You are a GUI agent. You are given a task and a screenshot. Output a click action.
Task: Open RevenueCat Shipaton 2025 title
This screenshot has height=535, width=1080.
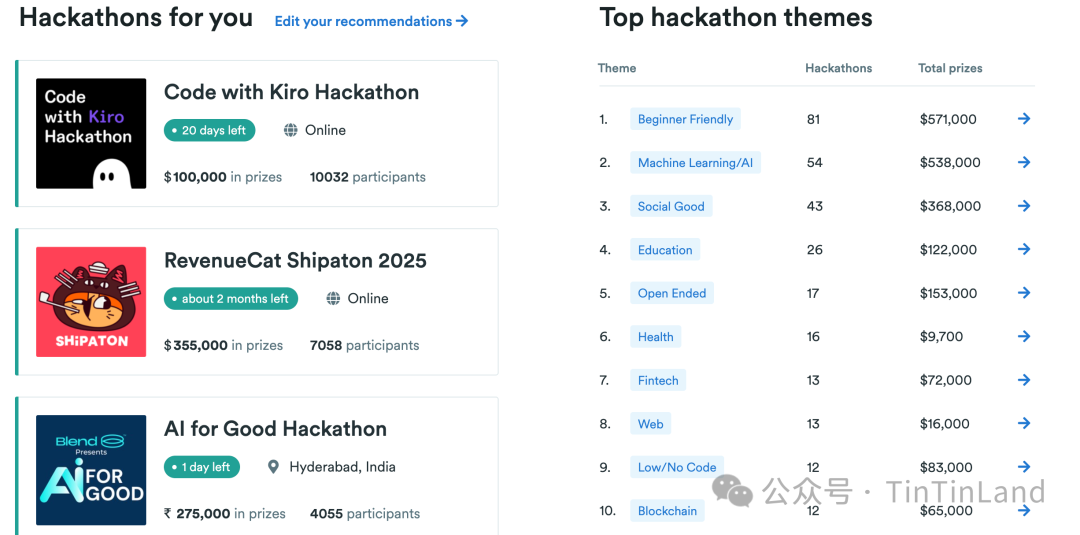295,260
